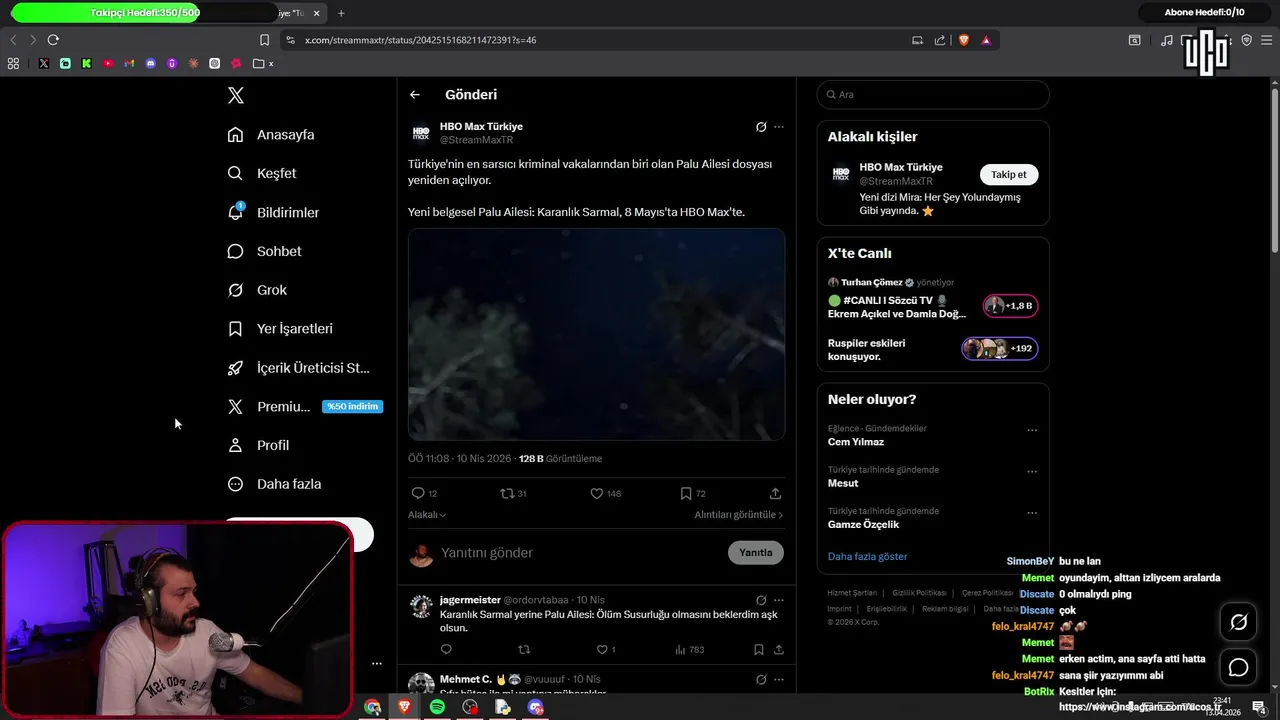Go to Anasayfa in the sidebar
Viewport: 1280px width, 720px height.
[x=271, y=135]
